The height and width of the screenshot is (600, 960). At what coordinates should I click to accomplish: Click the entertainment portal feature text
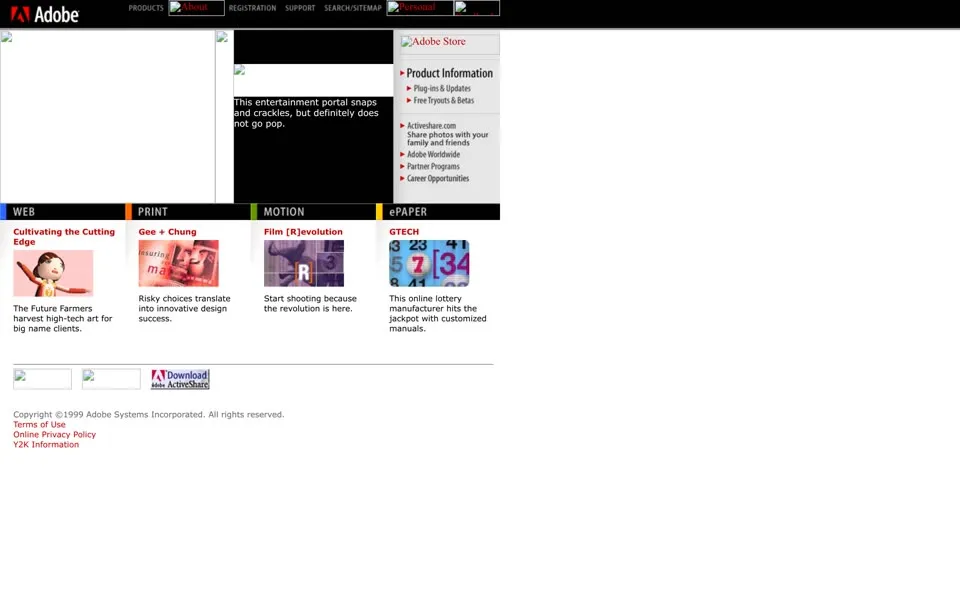click(x=306, y=113)
